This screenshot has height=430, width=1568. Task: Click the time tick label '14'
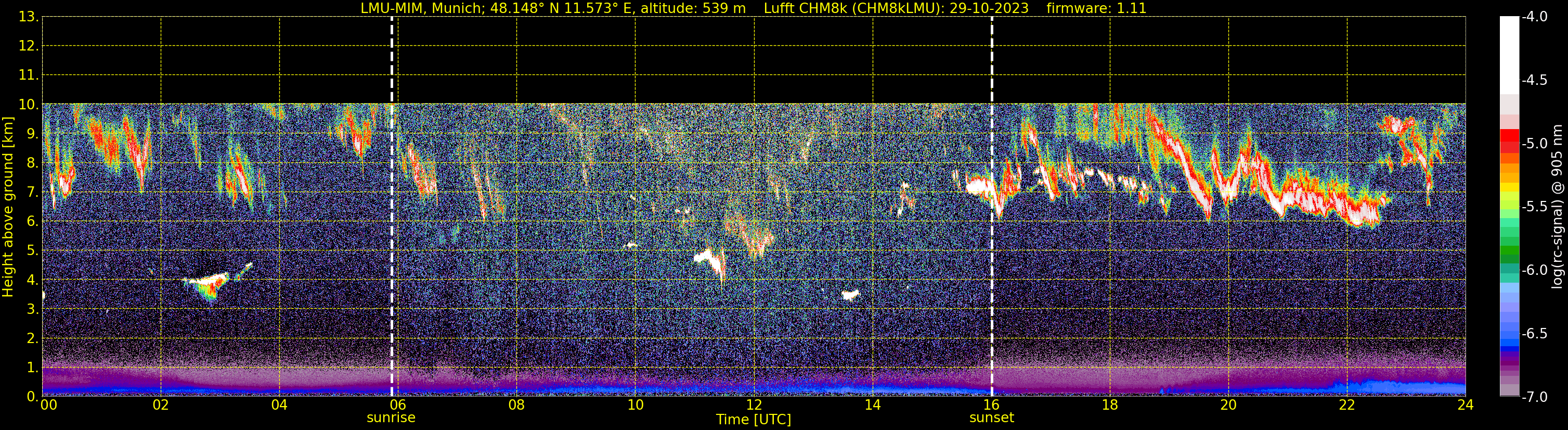(873, 405)
